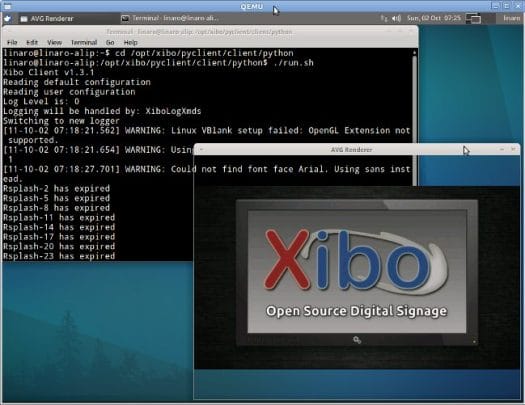Click 'Logging will be handled by: XiboLogXmds' line
The image size is (525, 405).
[x=102, y=111]
